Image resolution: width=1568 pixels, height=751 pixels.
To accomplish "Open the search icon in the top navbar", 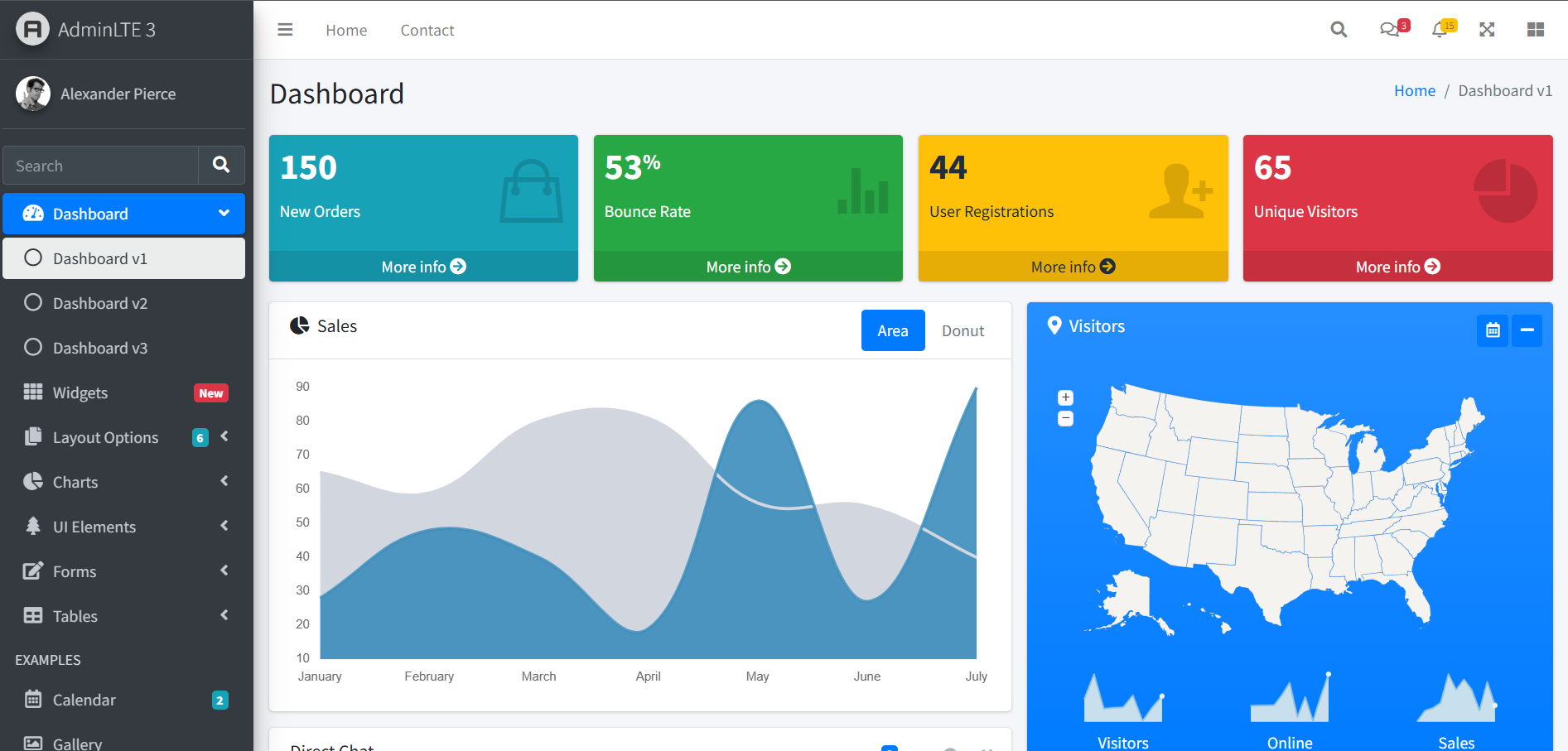I will (1339, 29).
